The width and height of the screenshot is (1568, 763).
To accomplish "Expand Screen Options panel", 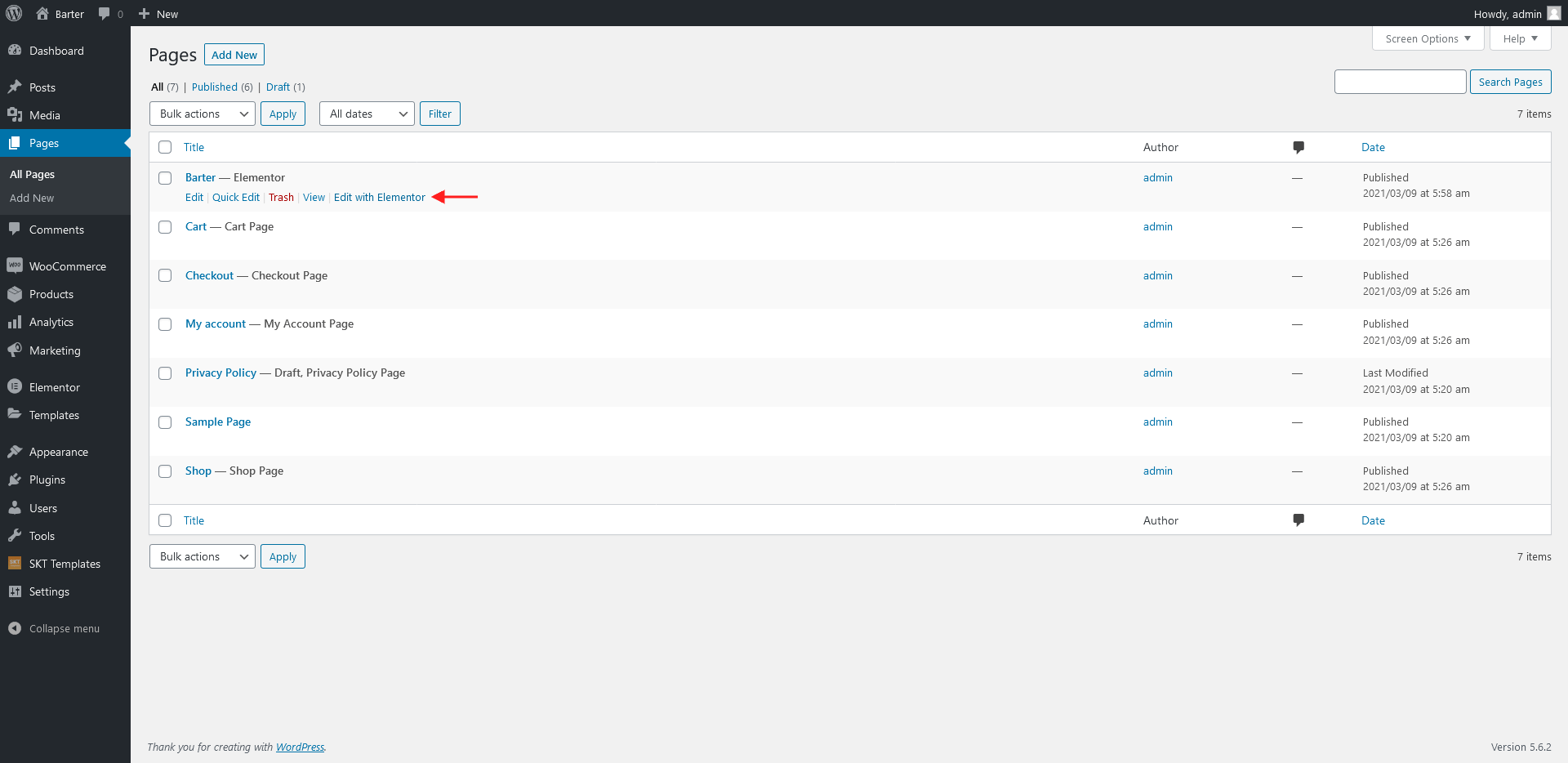I will point(1428,38).
